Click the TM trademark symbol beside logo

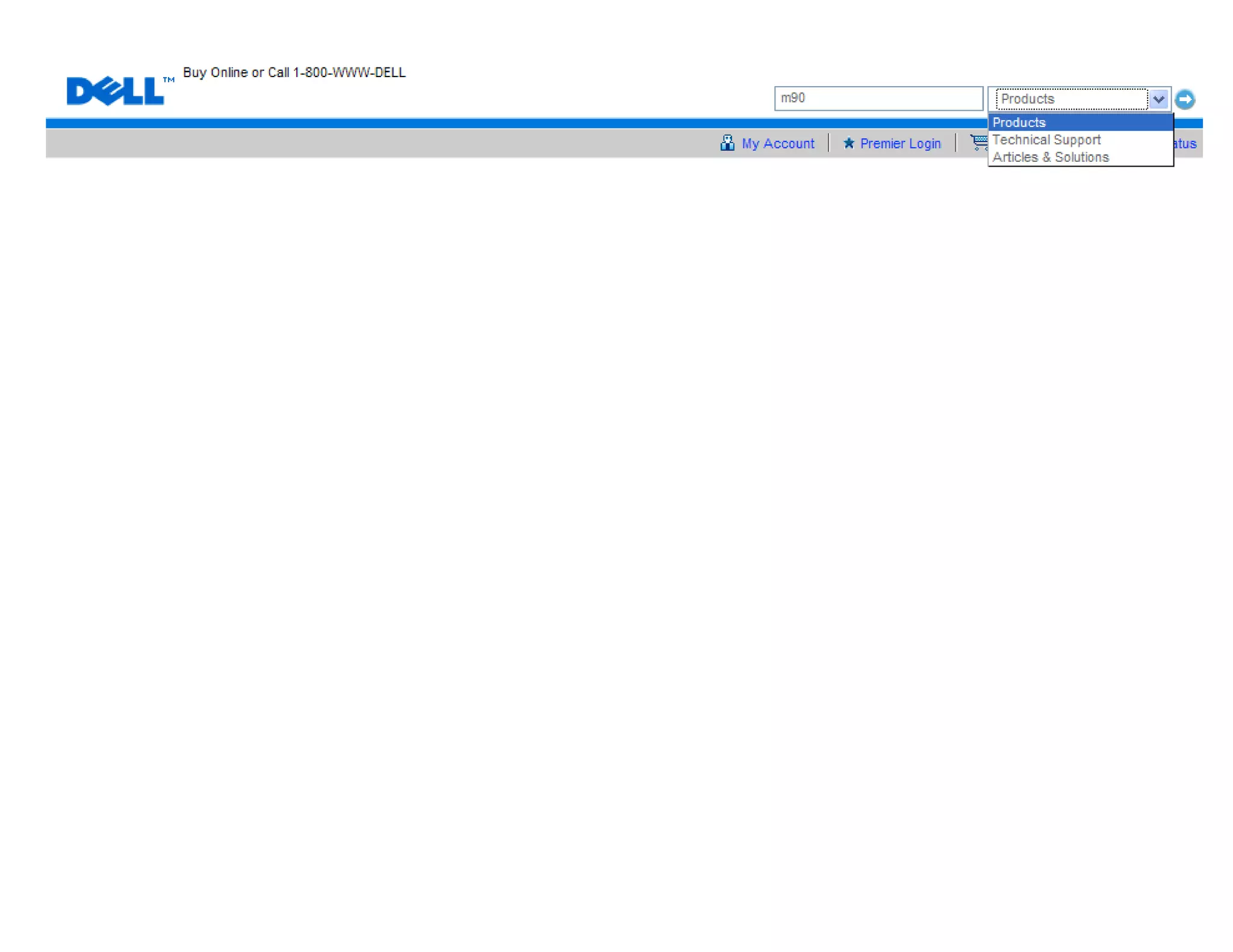[169, 79]
